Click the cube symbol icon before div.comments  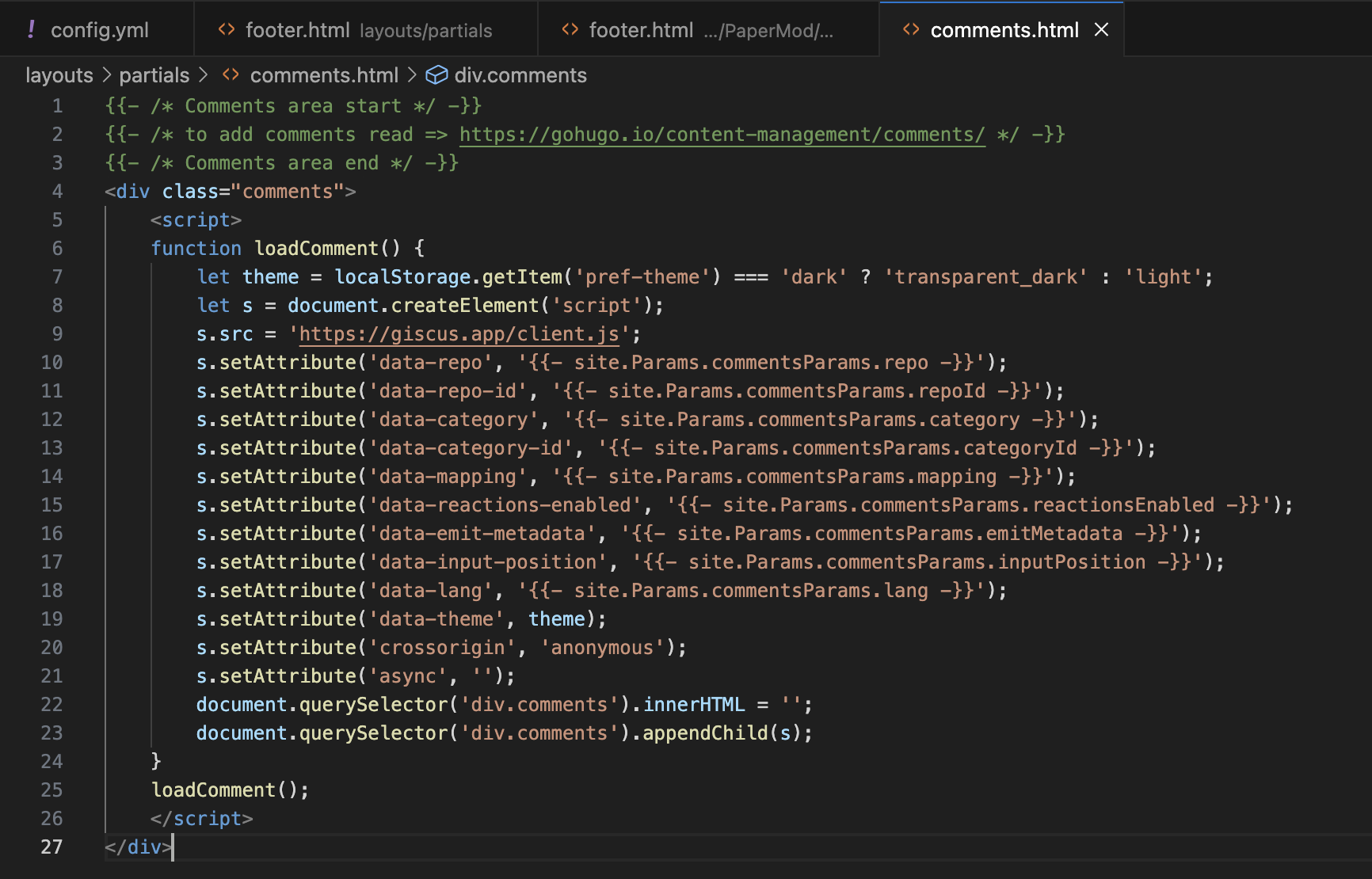[x=436, y=75]
